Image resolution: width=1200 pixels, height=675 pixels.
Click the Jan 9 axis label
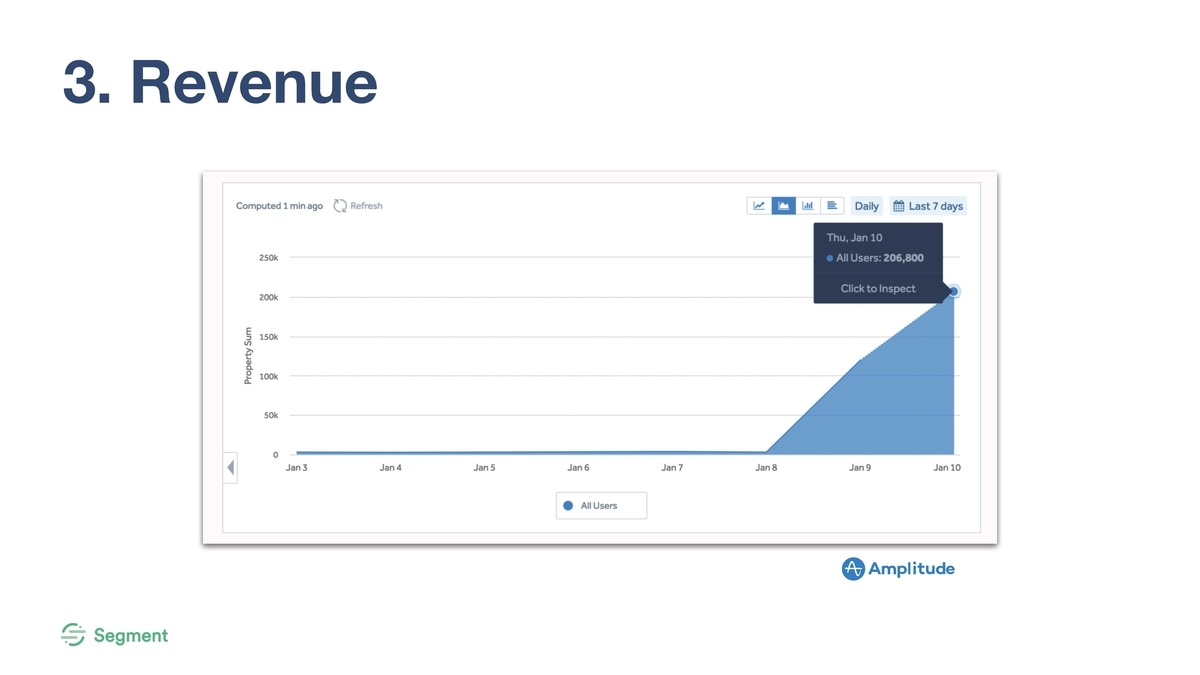pyautogui.click(x=860, y=468)
